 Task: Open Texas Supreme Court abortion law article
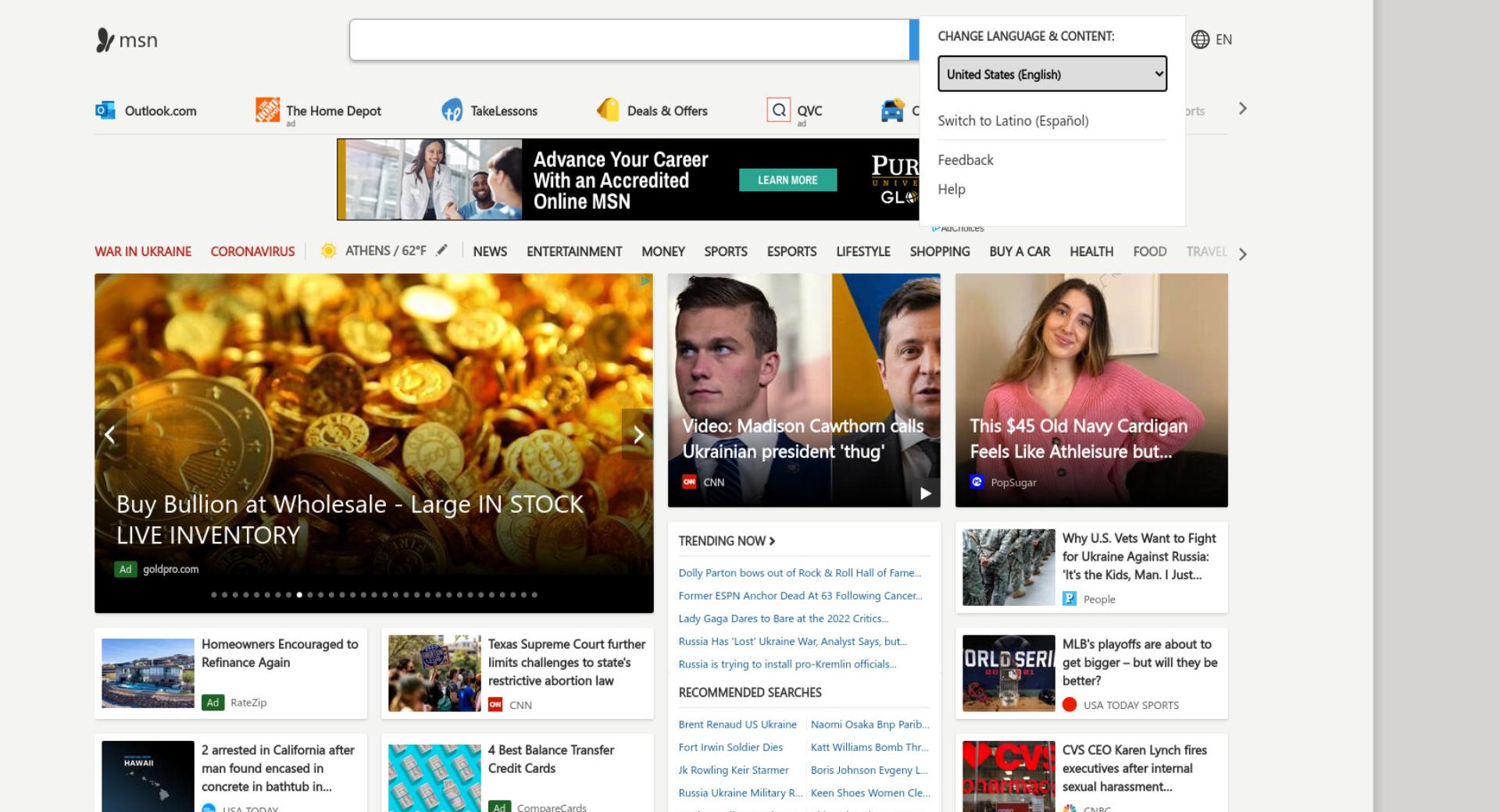(517, 673)
